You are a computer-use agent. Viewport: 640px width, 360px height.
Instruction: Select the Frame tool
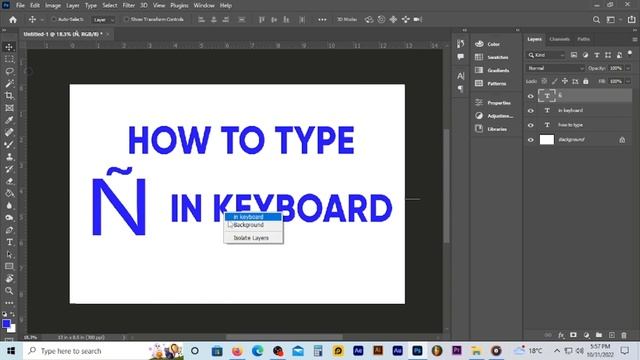tap(9, 108)
